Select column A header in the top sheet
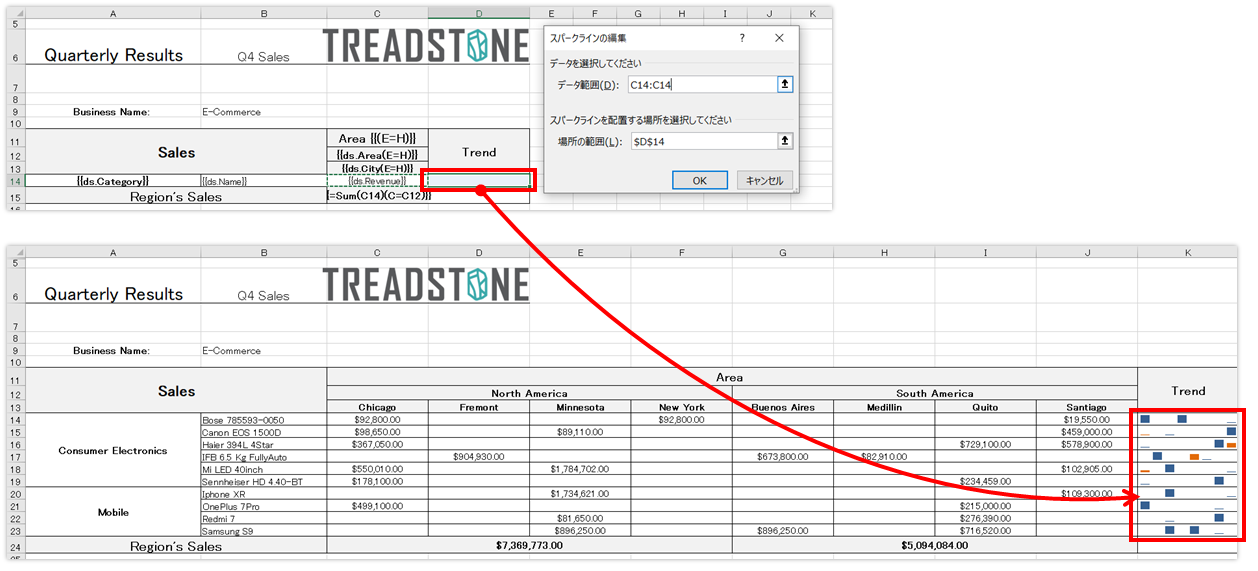This screenshot has width=1258, height=571. [x=112, y=12]
